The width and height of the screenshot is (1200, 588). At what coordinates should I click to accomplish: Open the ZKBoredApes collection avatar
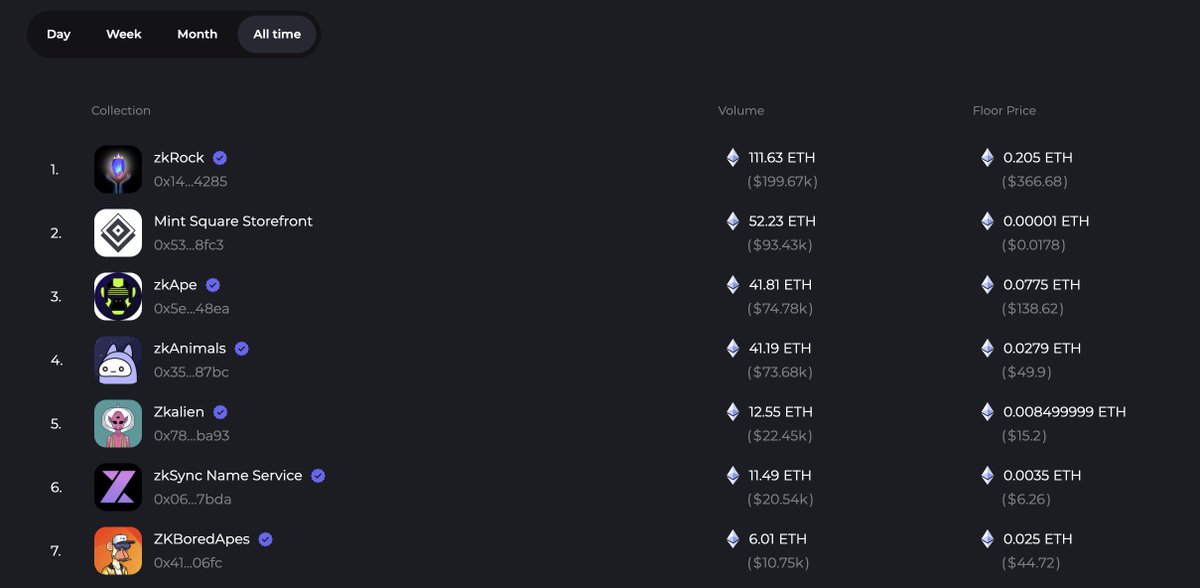tap(118, 550)
